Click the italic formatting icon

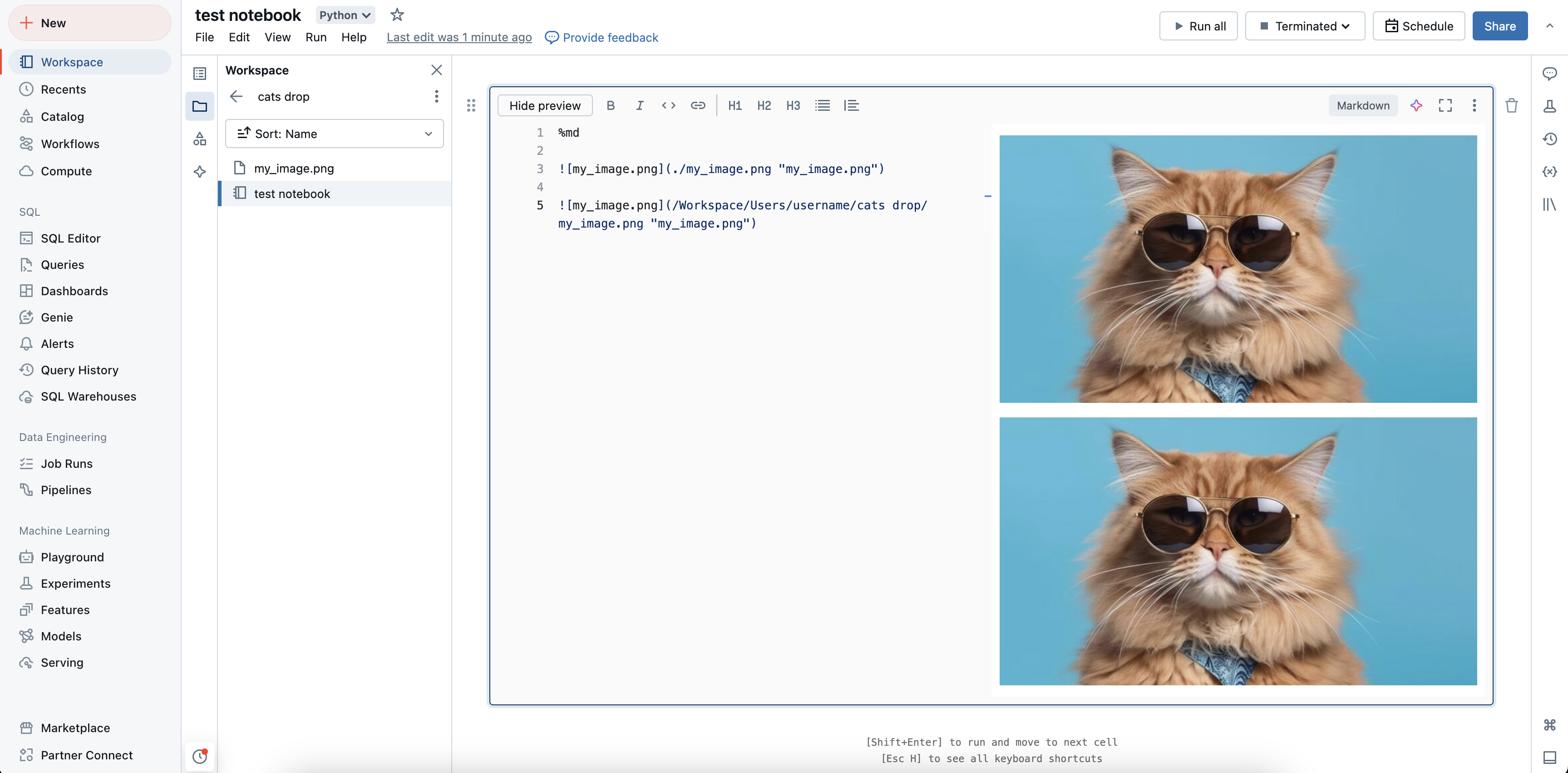639,105
